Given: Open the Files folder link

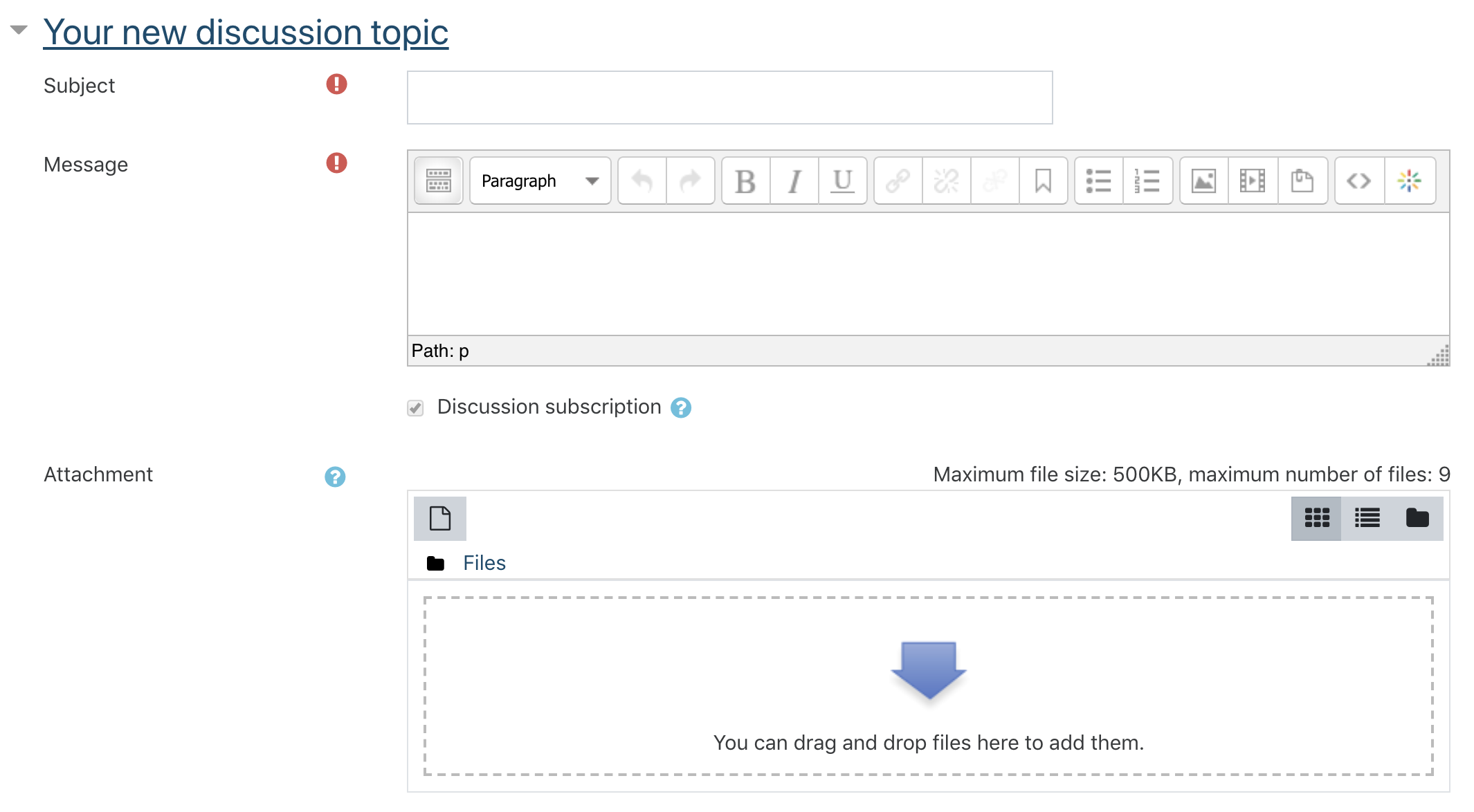Looking at the screenshot, I should coord(484,563).
